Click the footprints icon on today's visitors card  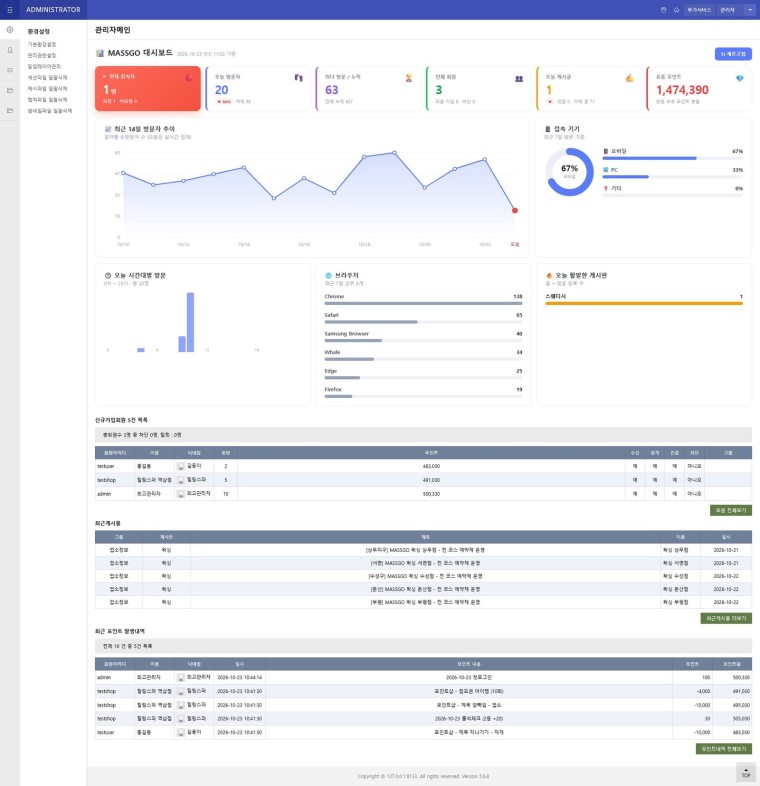(x=298, y=78)
